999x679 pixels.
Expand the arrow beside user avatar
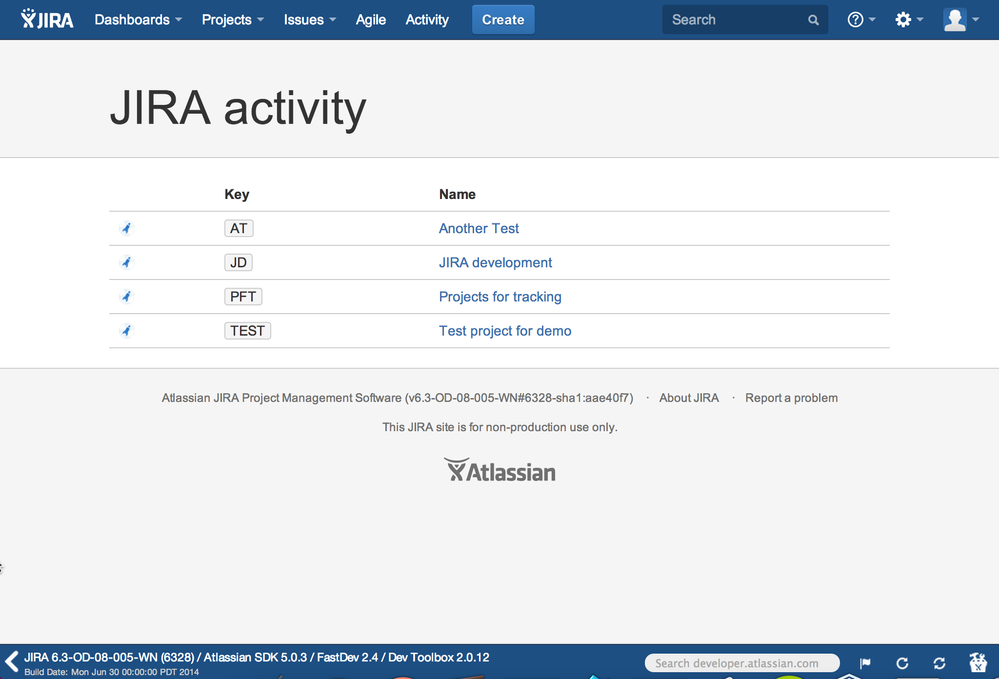[975, 20]
